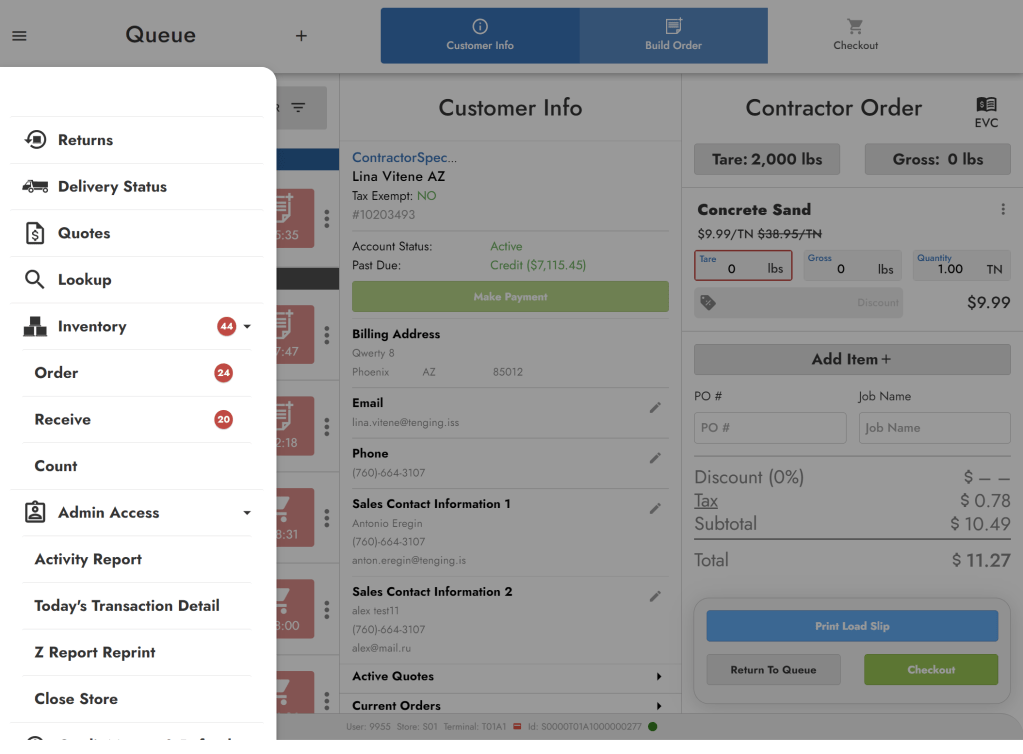Edit the Phone with pencil icon

655,458
